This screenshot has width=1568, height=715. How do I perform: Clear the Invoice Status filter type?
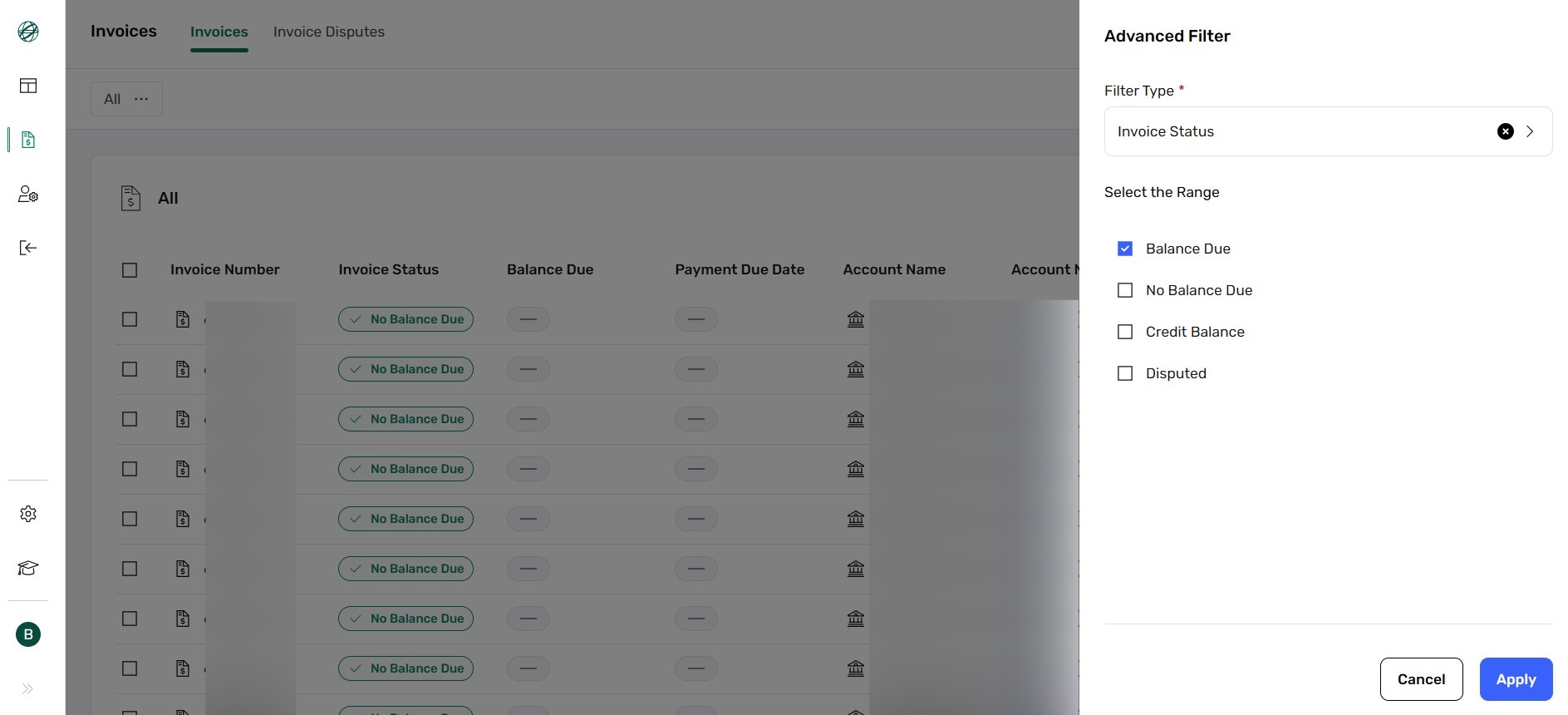pyautogui.click(x=1505, y=131)
